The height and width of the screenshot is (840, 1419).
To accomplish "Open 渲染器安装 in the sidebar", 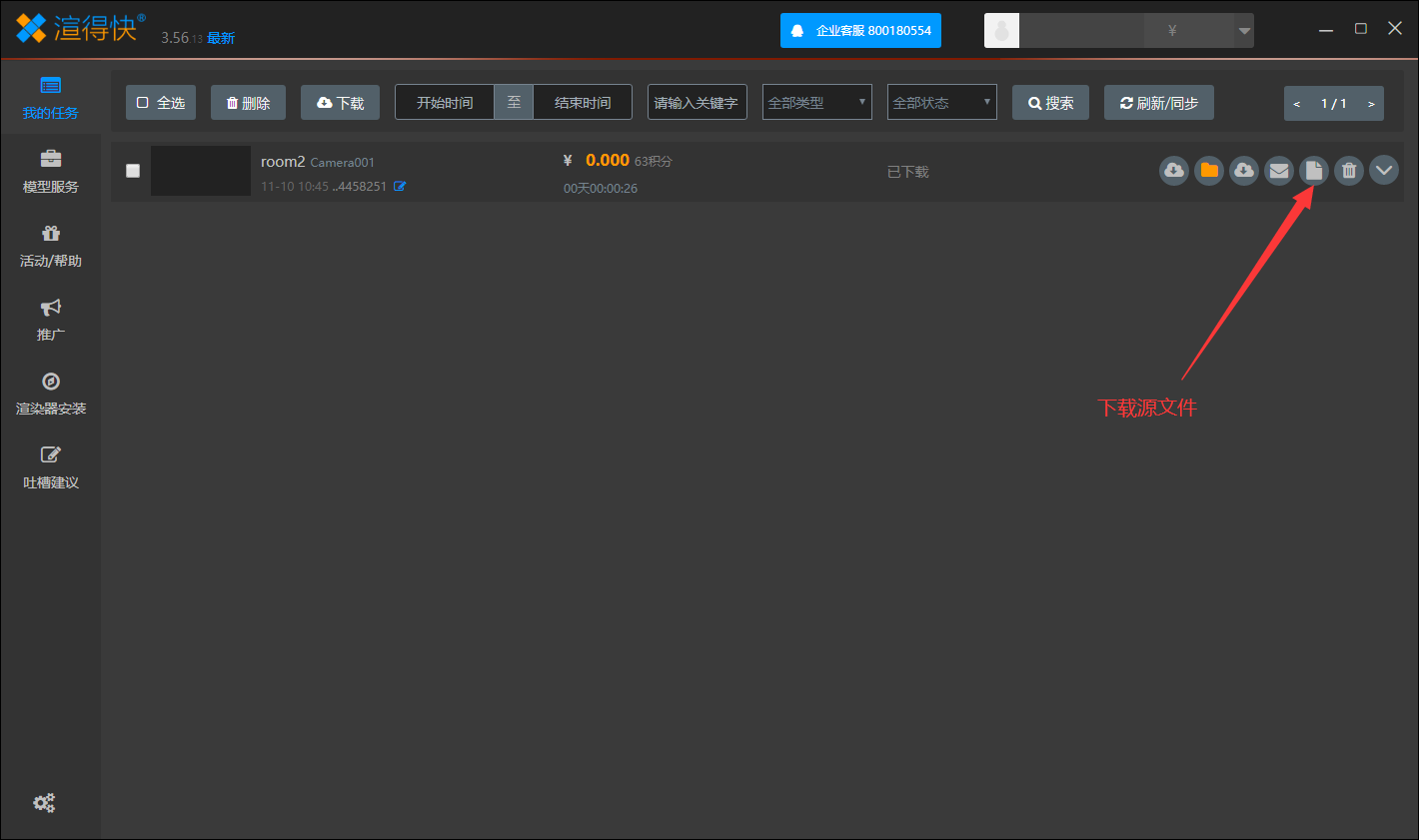I will (51, 394).
